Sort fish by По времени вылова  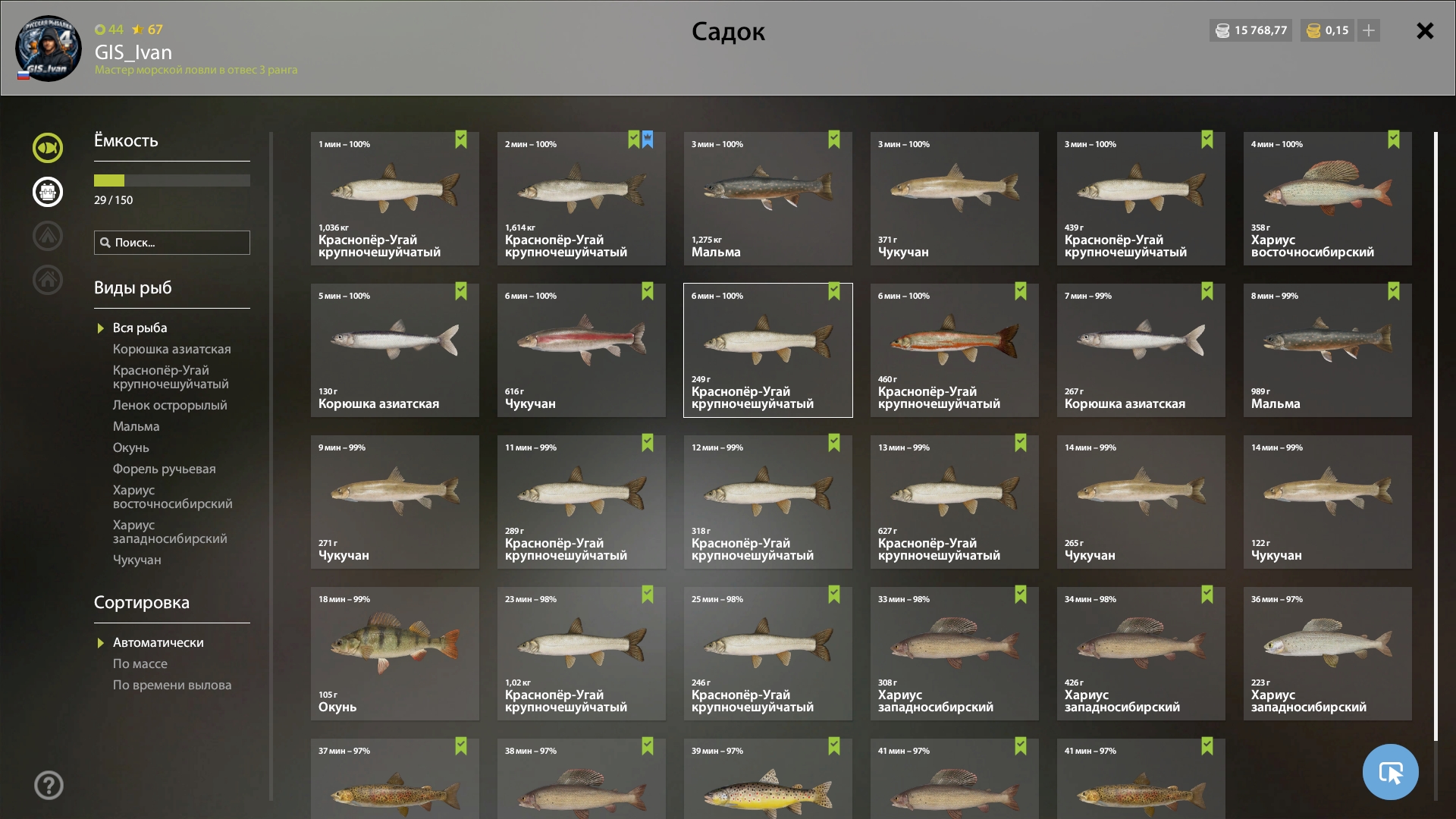(x=172, y=685)
